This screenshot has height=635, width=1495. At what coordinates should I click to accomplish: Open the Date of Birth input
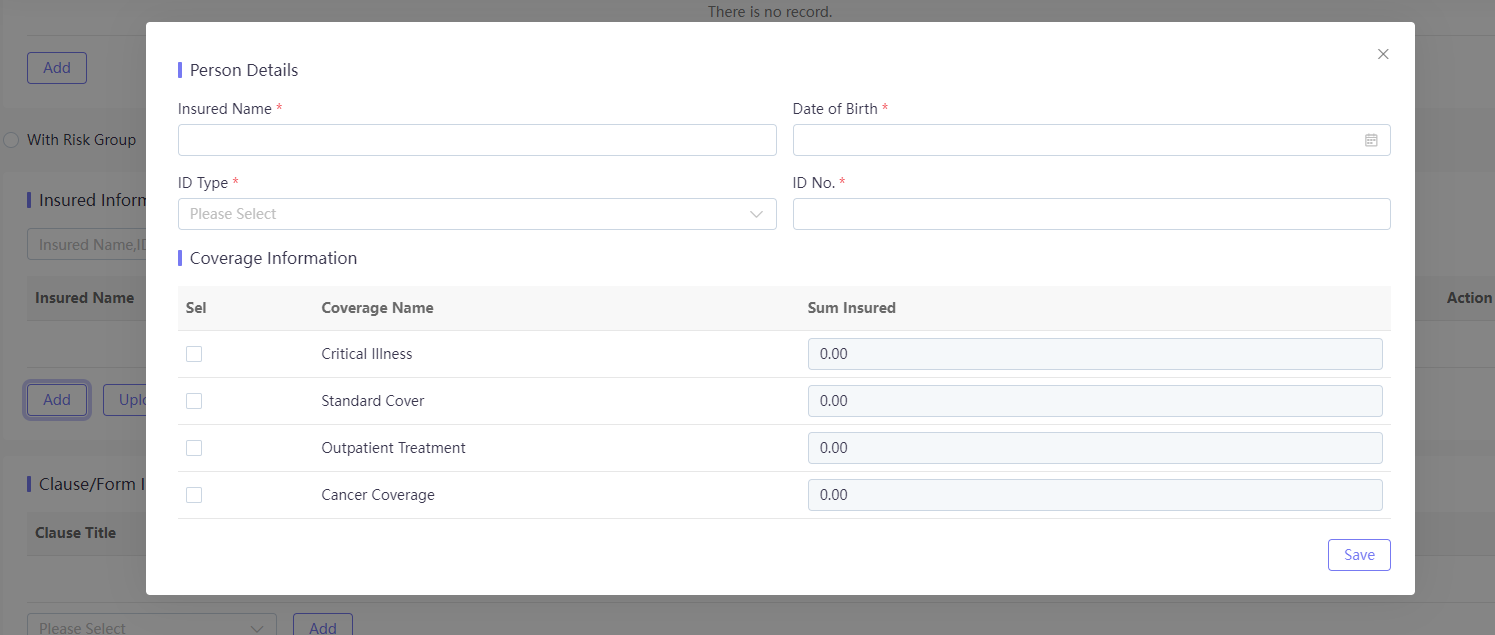pyautogui.click(x=1091, y=140)
